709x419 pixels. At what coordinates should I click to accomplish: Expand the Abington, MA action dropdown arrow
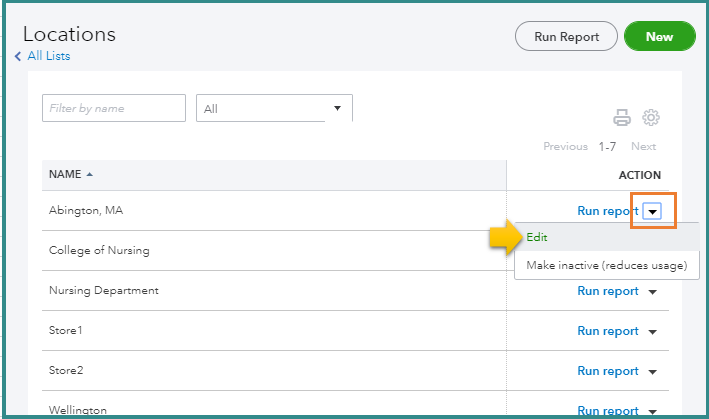653,212
